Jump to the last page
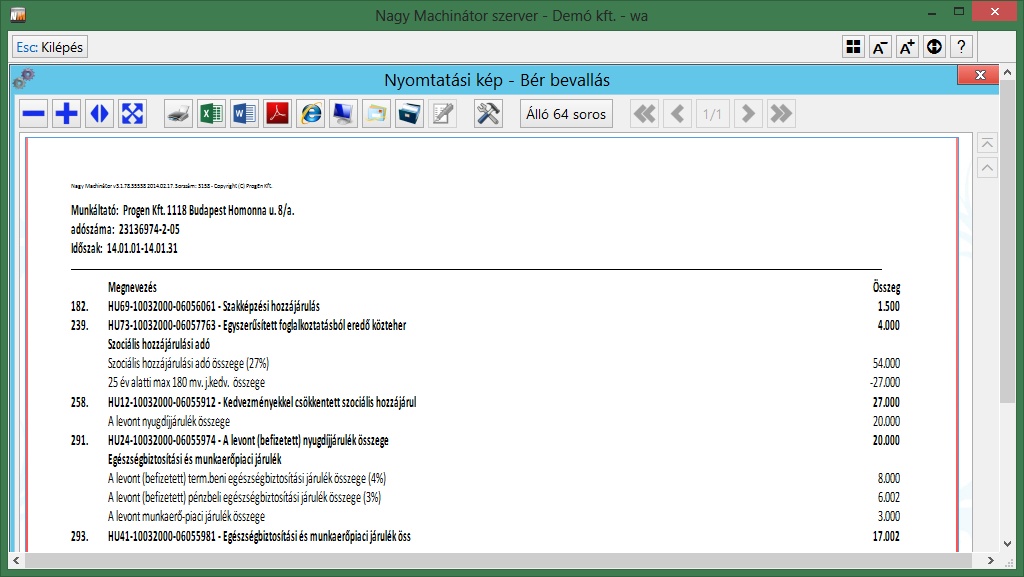Image resolution: width=1024 pixels, height=577 pixels. coord(781,114)
